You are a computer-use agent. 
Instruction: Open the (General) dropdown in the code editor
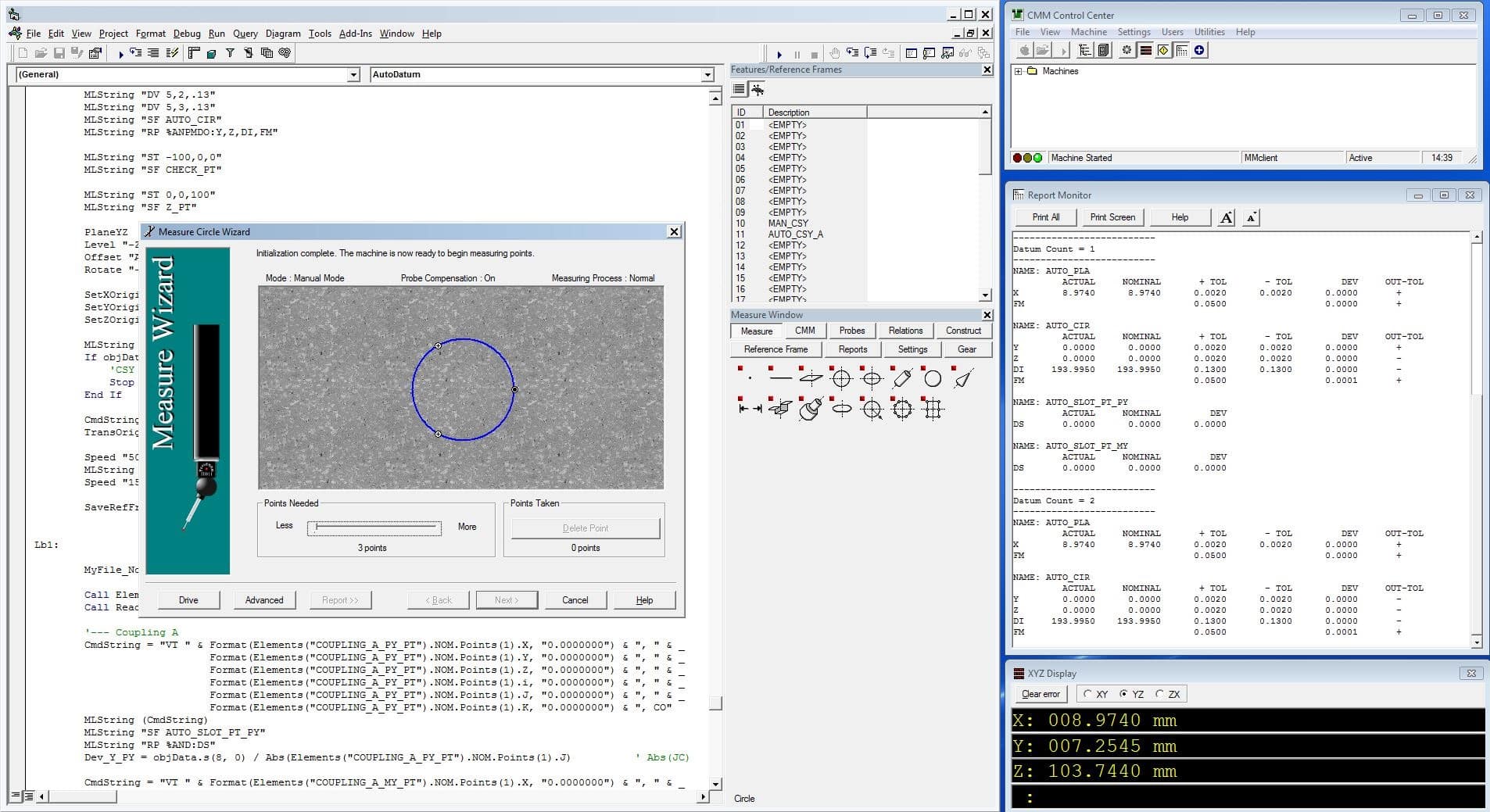click(356, 74)
